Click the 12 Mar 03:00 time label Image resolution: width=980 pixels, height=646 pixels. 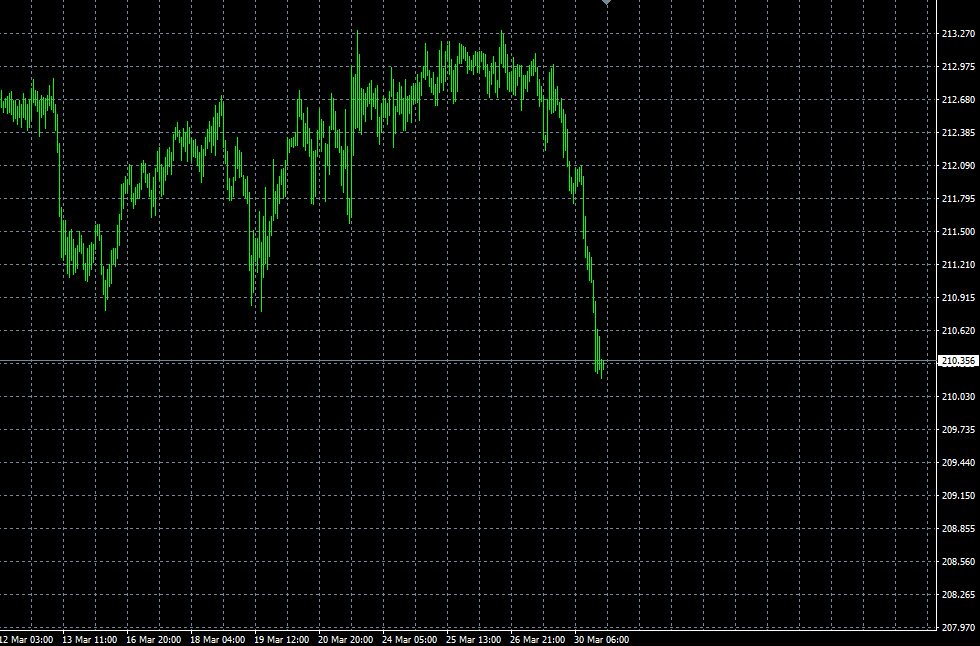[x=26, y=640]
